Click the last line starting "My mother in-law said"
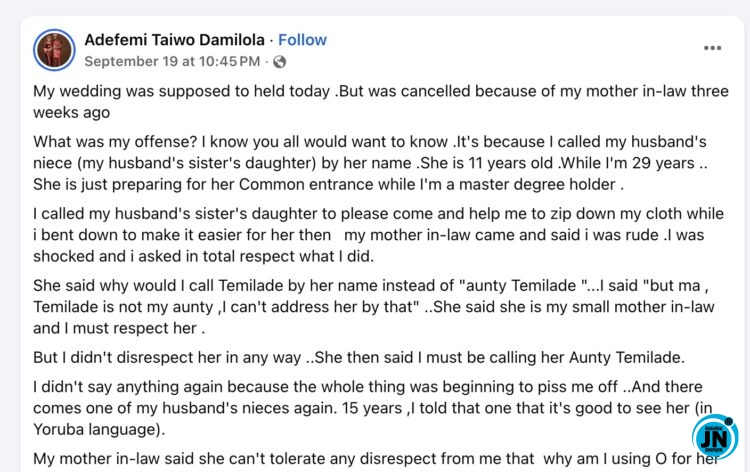The image size is (750, 472). tap(376, 459)
